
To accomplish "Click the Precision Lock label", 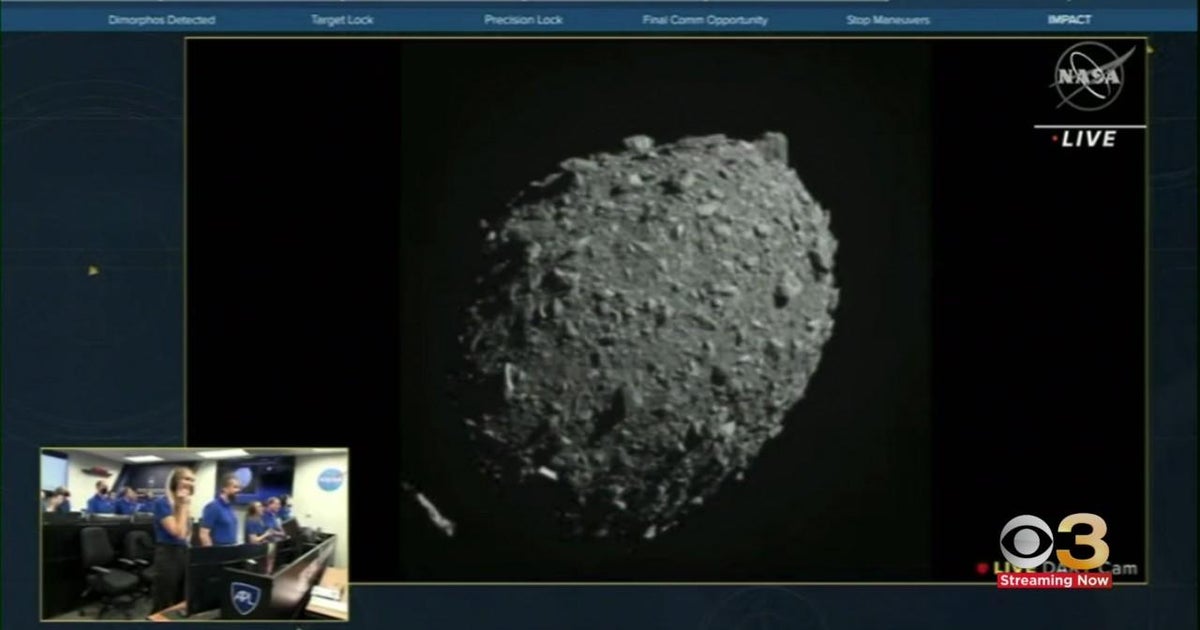I will 525,18.
